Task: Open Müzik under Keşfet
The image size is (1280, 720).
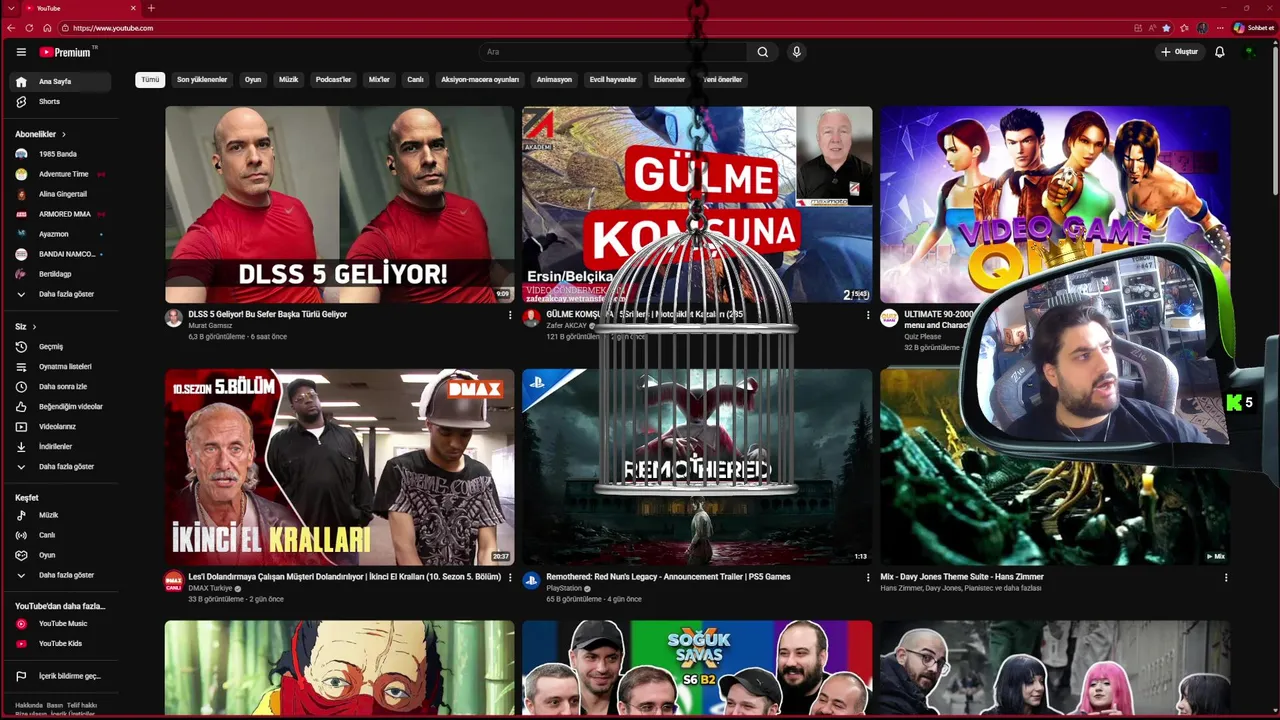Action: click(60, 515)
